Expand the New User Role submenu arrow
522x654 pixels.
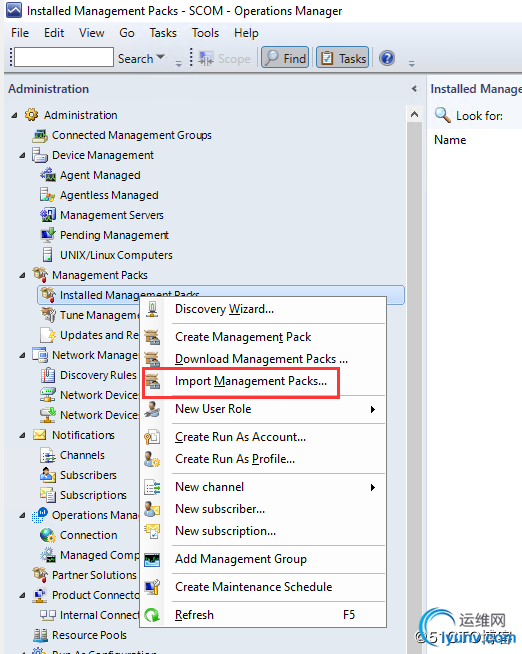point(373,409)
